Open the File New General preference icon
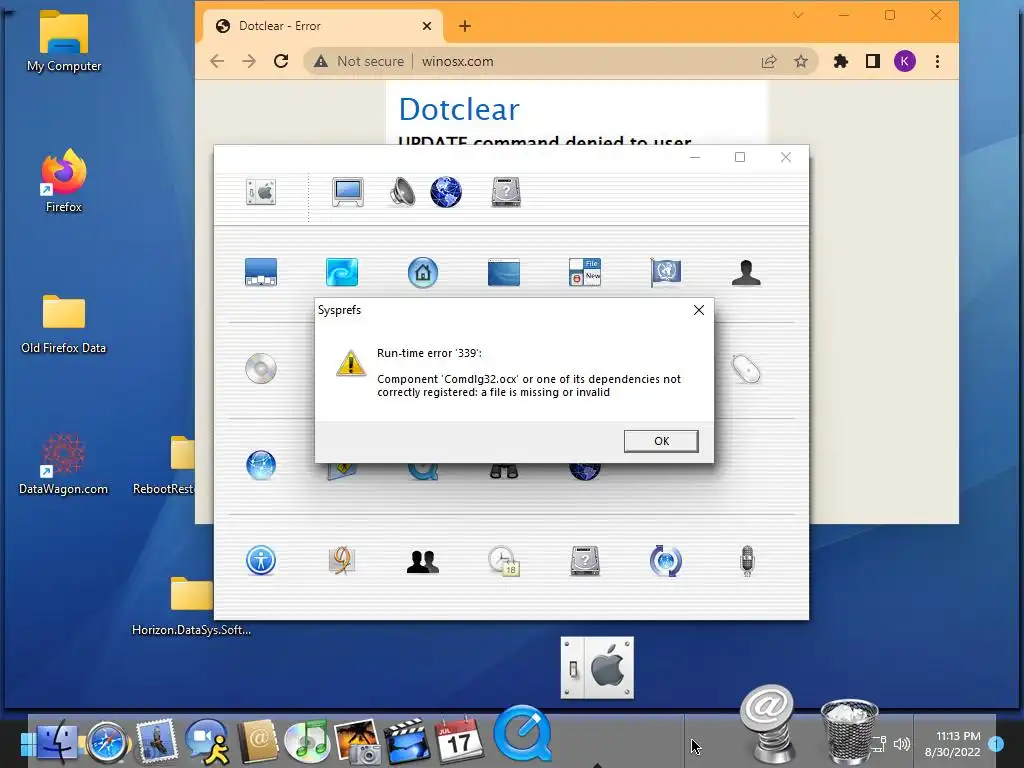Viewport: 1024px width, 768px height. [584, 272]
